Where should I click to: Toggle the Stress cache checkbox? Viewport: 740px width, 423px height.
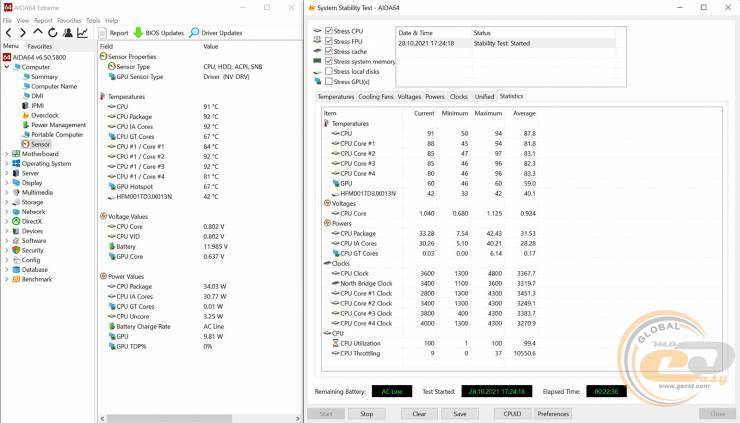click(x=329, y=51)
